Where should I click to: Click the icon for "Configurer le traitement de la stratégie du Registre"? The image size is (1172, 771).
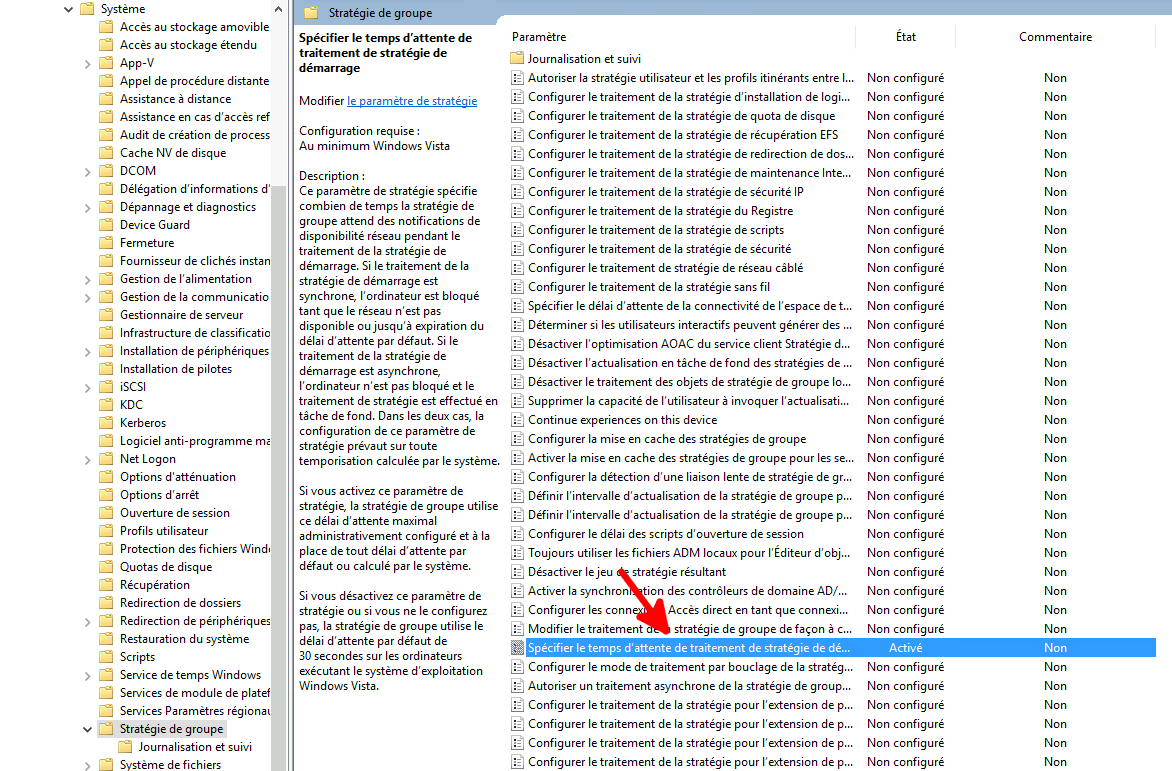click(518, 210)
